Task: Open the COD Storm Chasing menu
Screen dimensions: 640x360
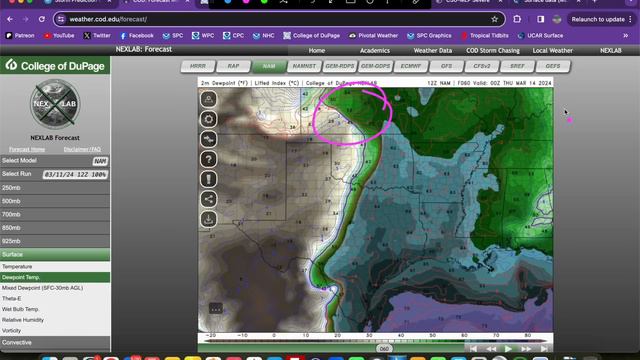Action: point(493,51)
